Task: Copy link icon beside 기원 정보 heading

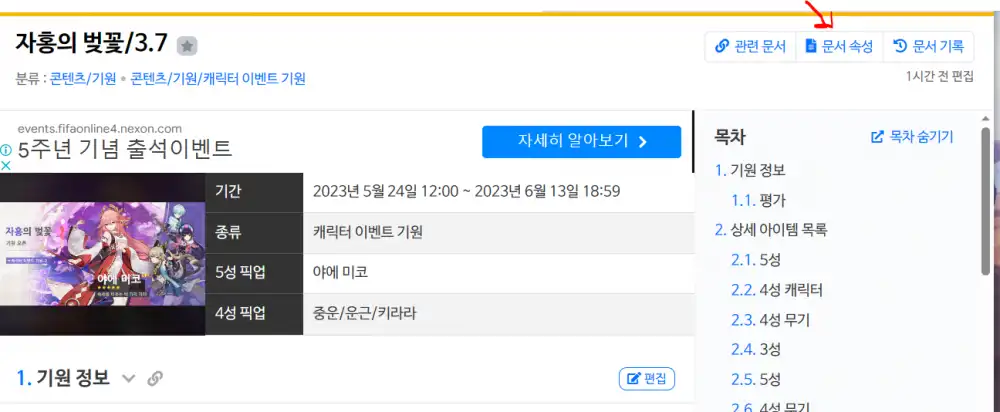Action: pyautogui.click(x=155, y=378)
